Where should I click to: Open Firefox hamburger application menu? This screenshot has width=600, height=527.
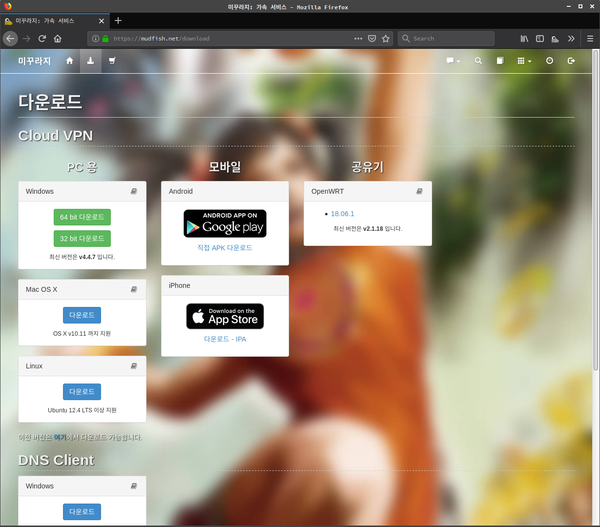[587, 38]
